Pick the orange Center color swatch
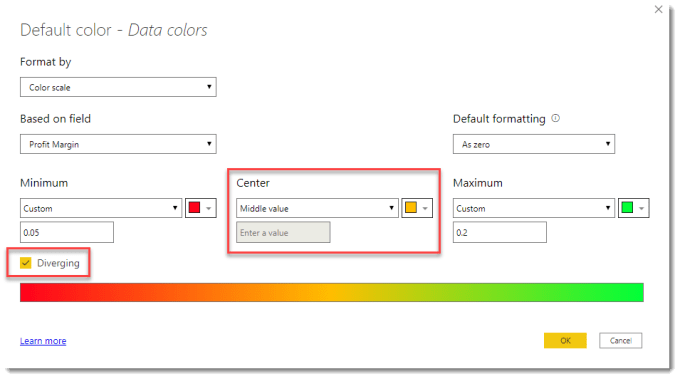The image size is (680, 379). [411, 208]
